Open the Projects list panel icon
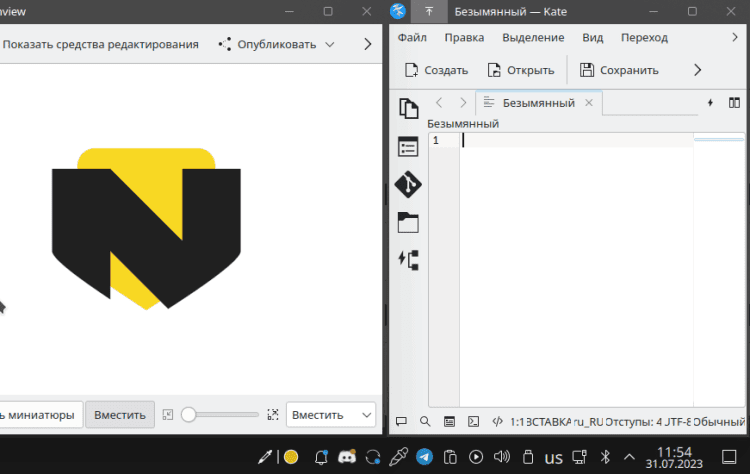This screenshot has height=474, width=750. [x=408, y=147]
